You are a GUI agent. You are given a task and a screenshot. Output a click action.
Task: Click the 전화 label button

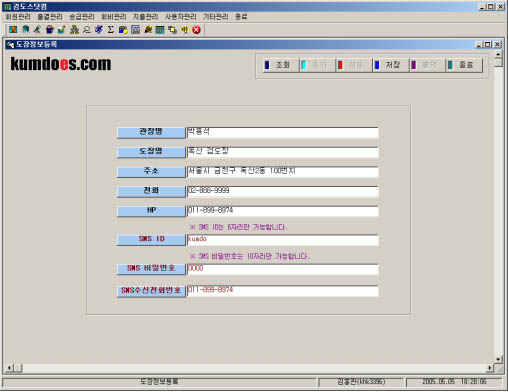(151, 191)
